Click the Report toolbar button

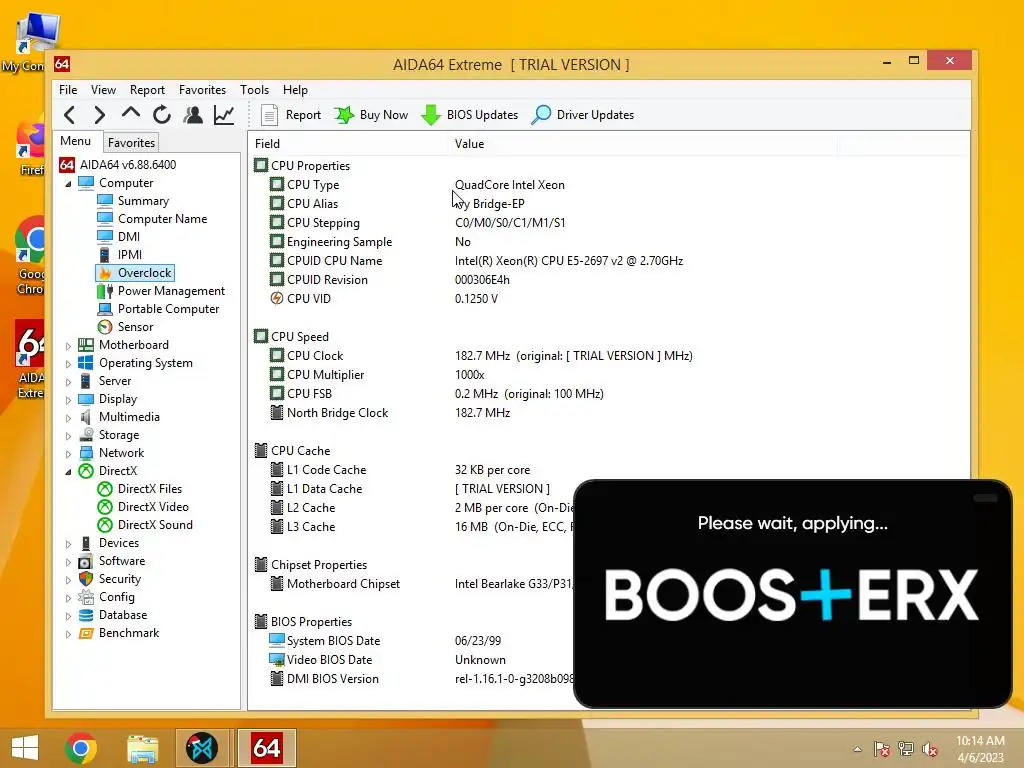tap(291, 115)
